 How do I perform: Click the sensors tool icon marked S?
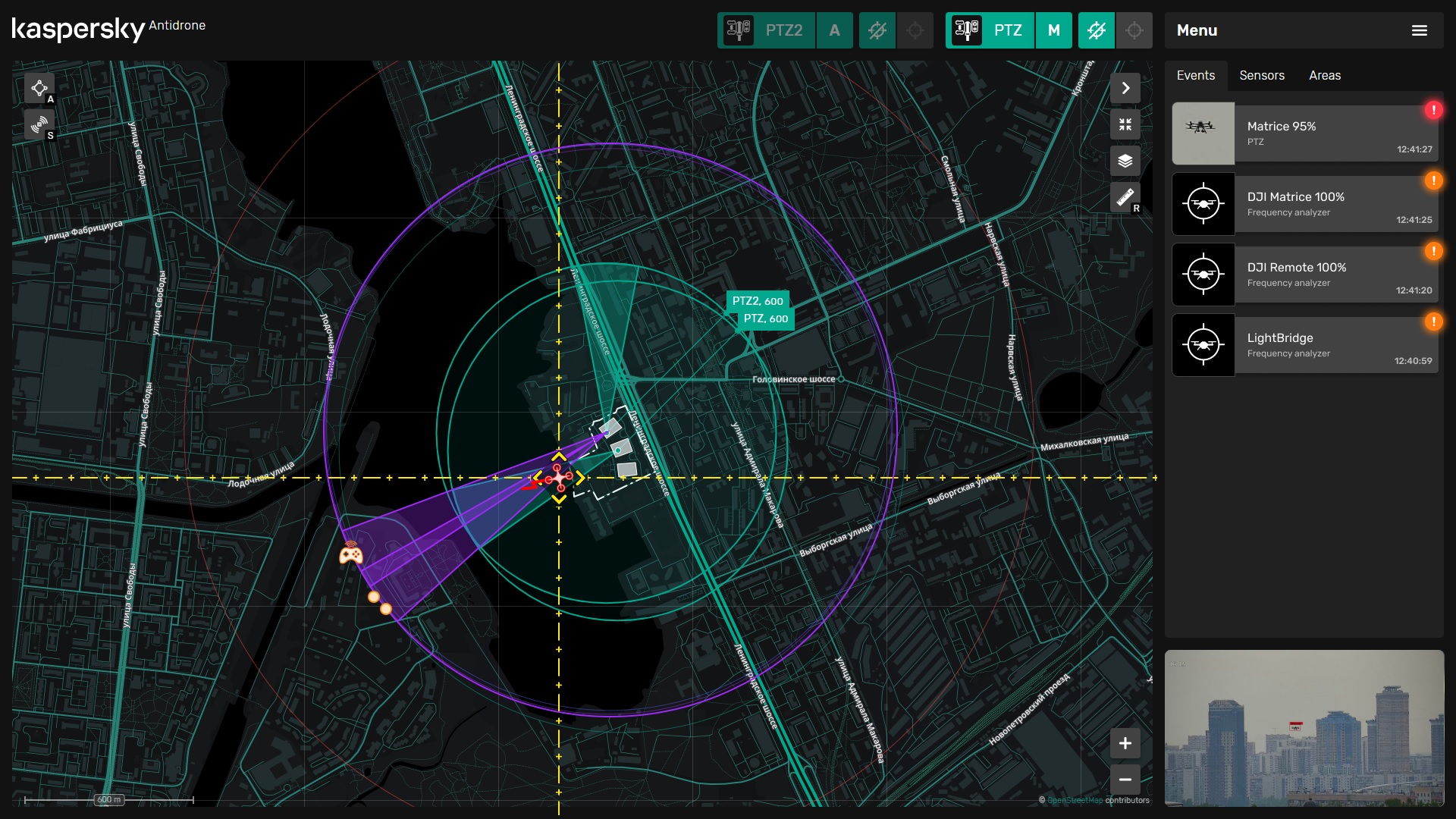39,124
